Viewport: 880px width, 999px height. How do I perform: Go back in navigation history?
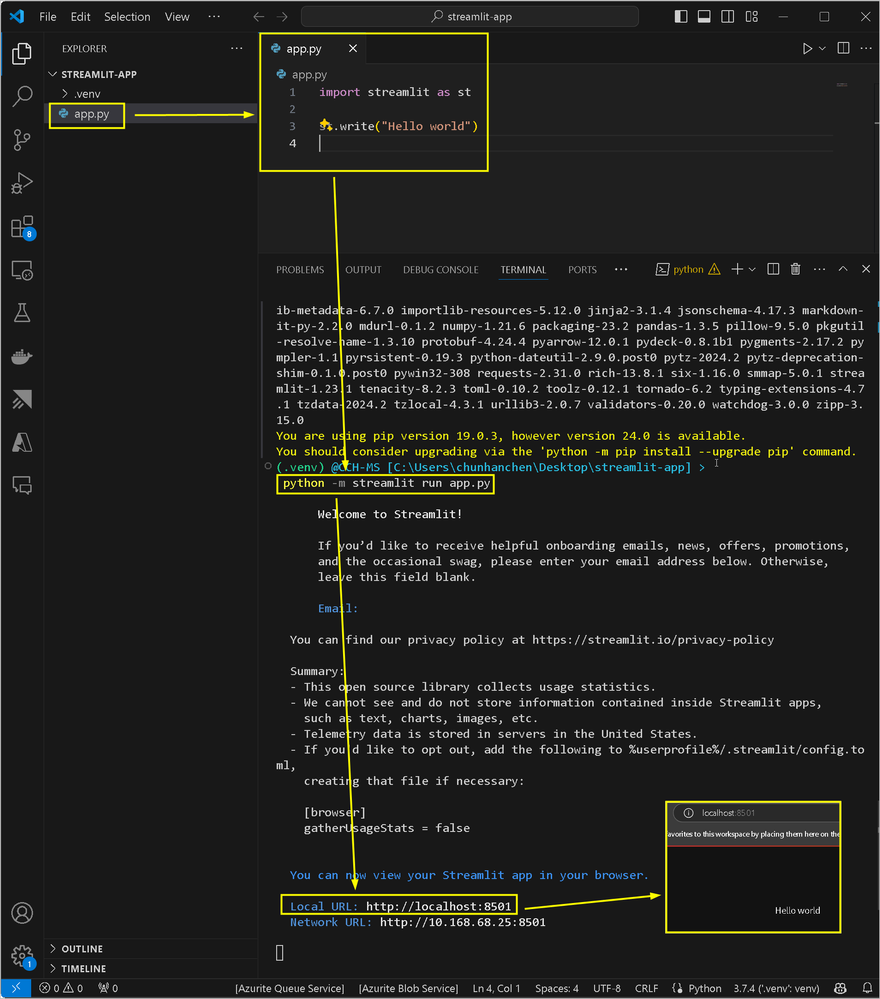[x=258, y=17]
